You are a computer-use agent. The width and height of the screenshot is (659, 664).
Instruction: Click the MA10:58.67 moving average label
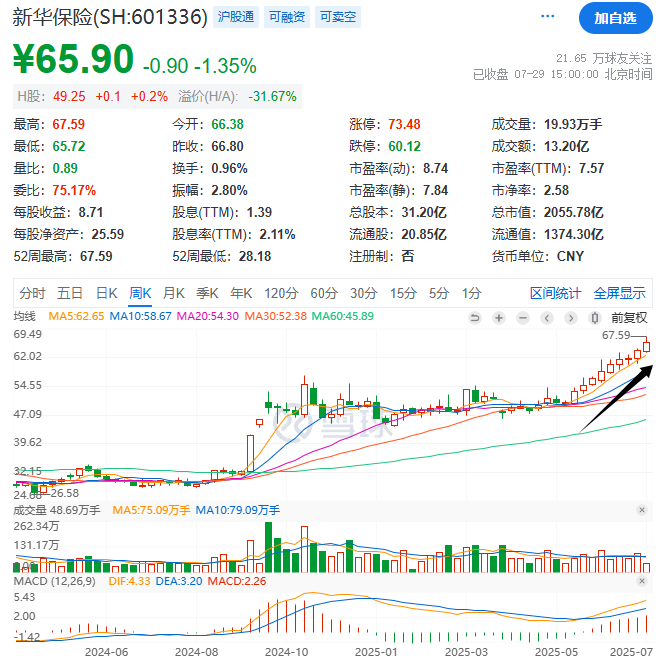pos(140,316)
